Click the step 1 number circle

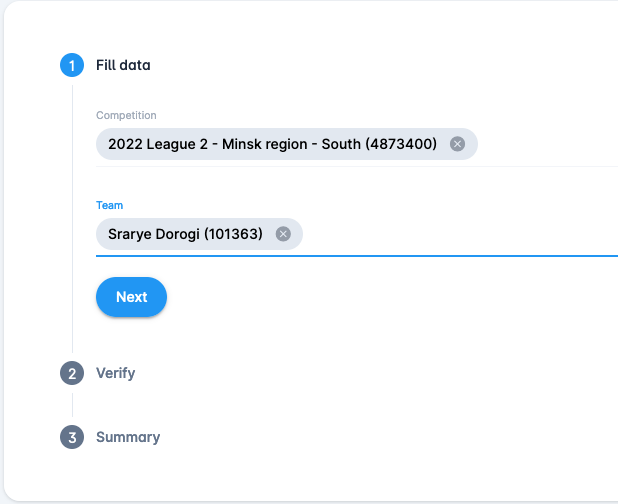pyautogui.click(x=72, y=66)
